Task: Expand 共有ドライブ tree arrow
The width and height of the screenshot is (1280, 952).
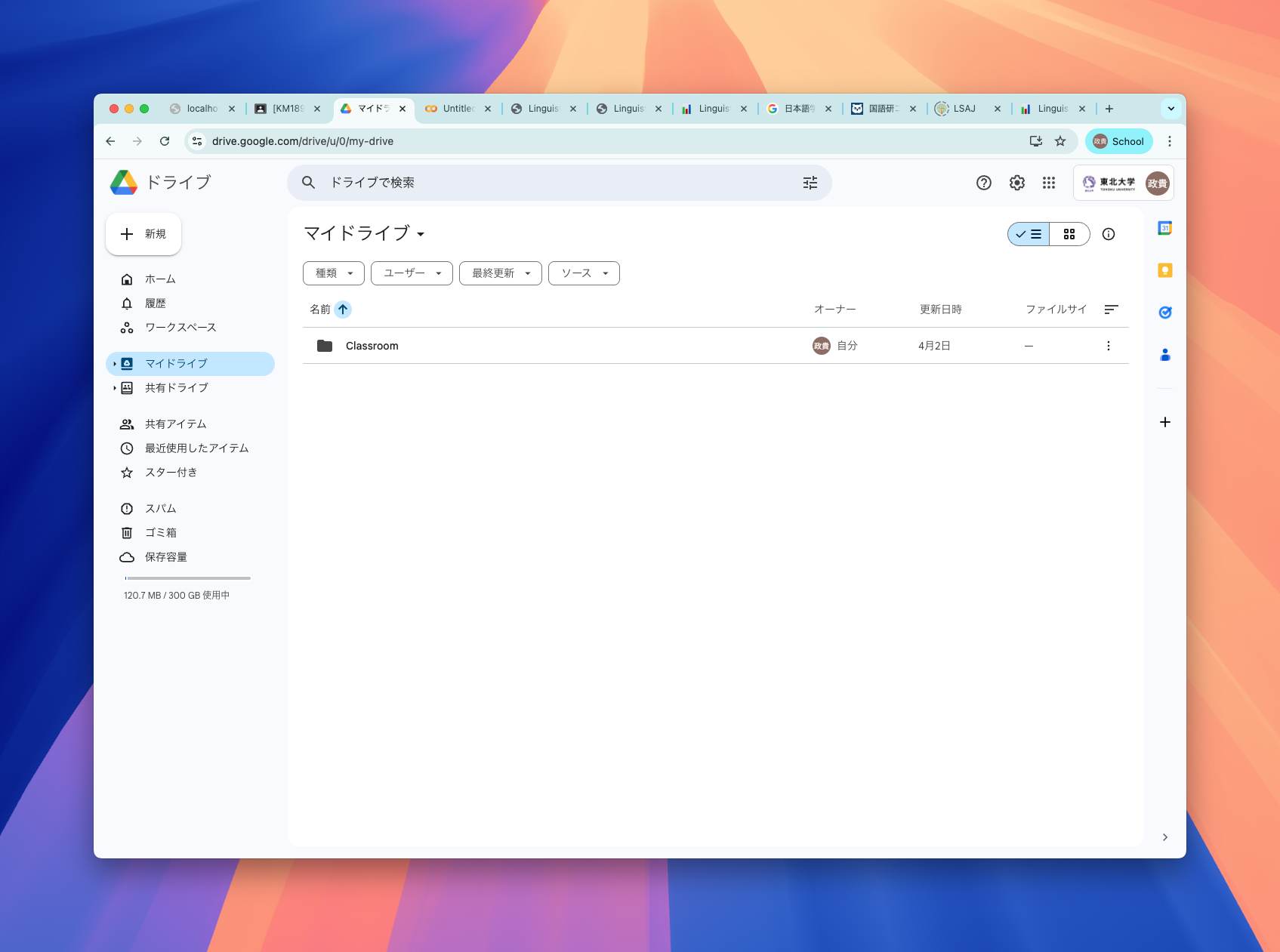Action: [x=115, y=388]
